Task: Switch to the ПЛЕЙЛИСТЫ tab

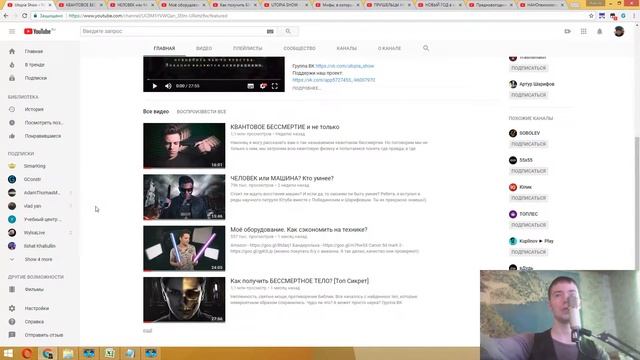Action: pos(247,48)
